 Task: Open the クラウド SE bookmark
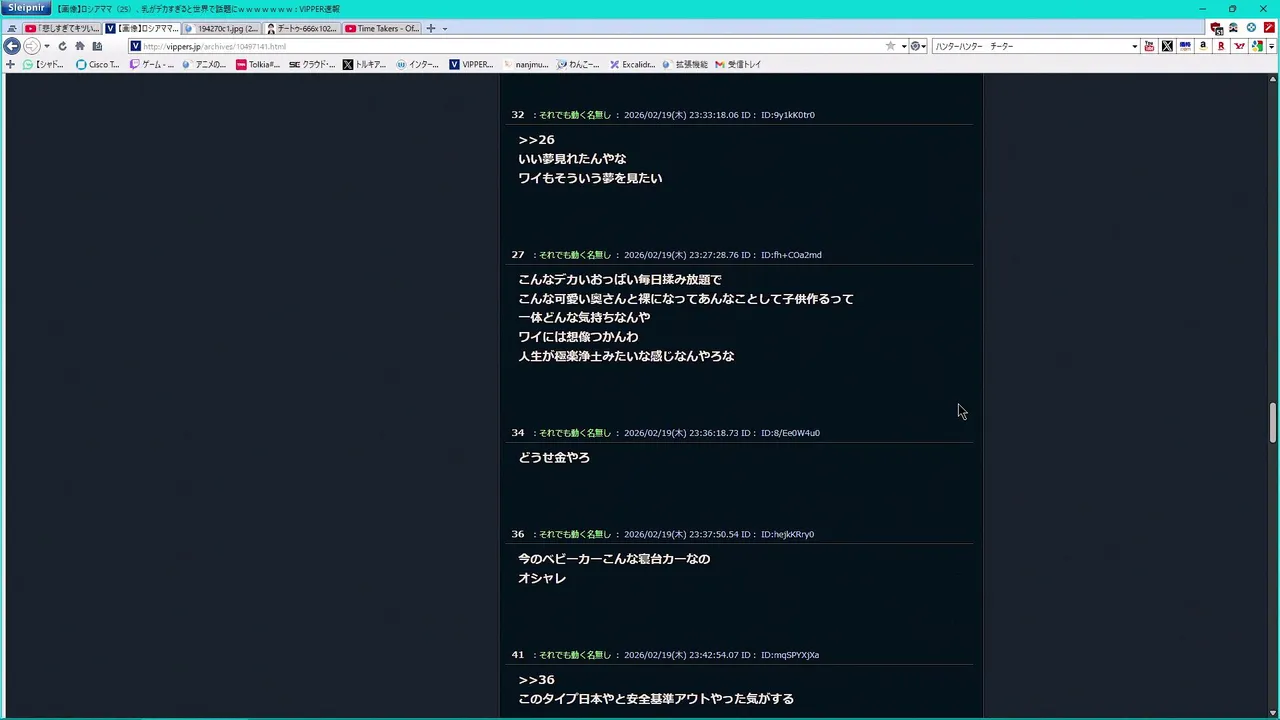312,64
